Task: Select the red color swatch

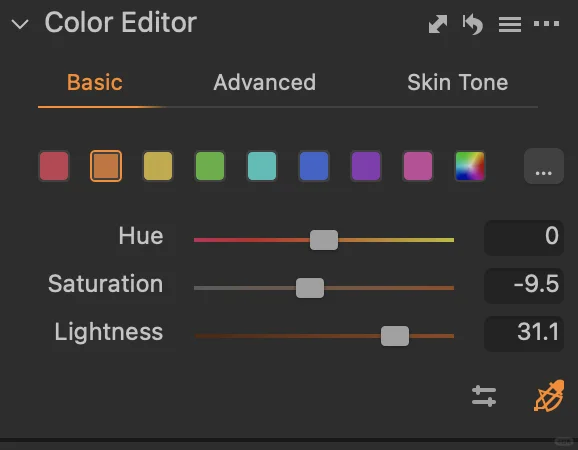Action: pyautogui.click(x=54, y=166)
